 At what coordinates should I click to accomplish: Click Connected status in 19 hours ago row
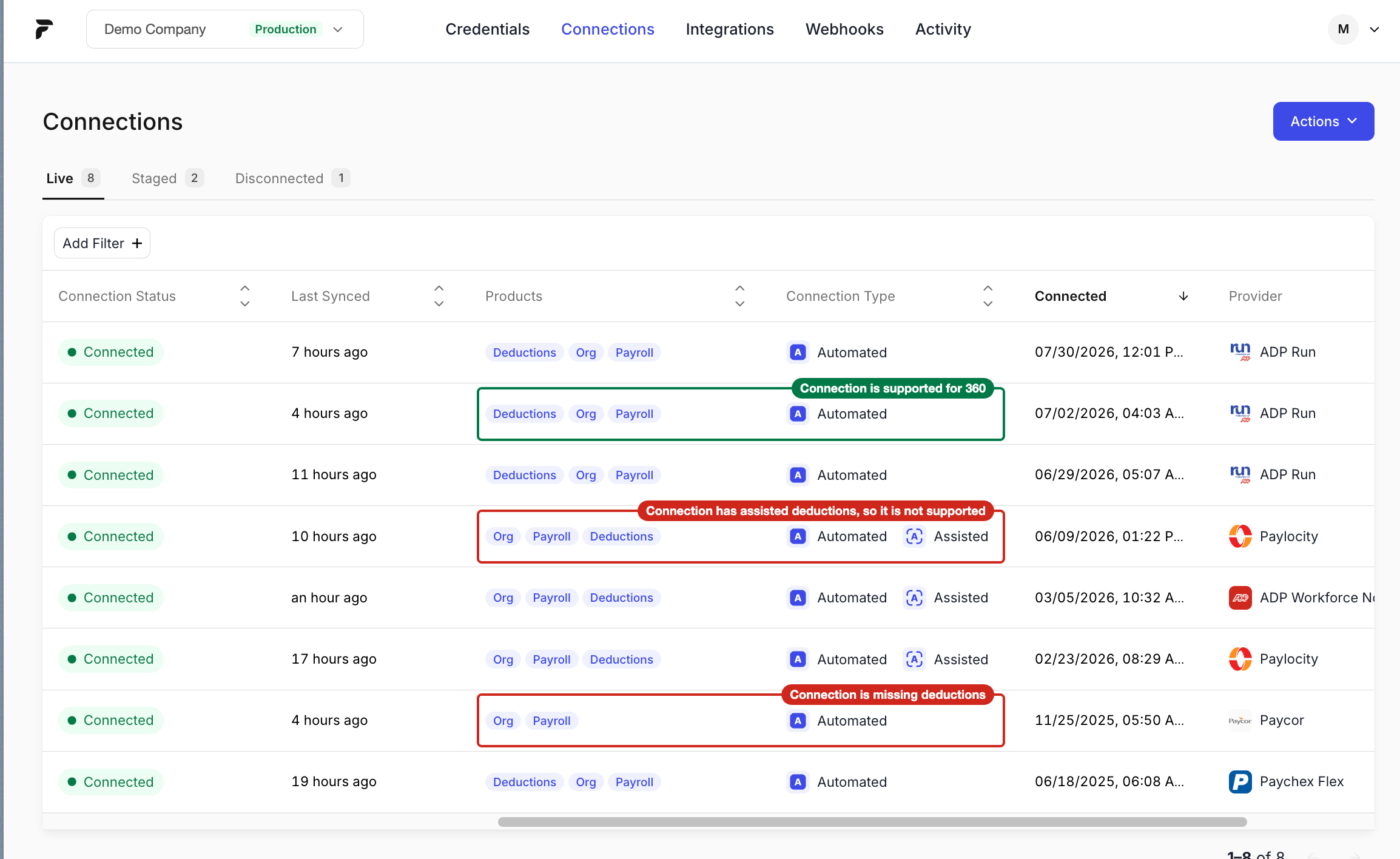[111, 782]
